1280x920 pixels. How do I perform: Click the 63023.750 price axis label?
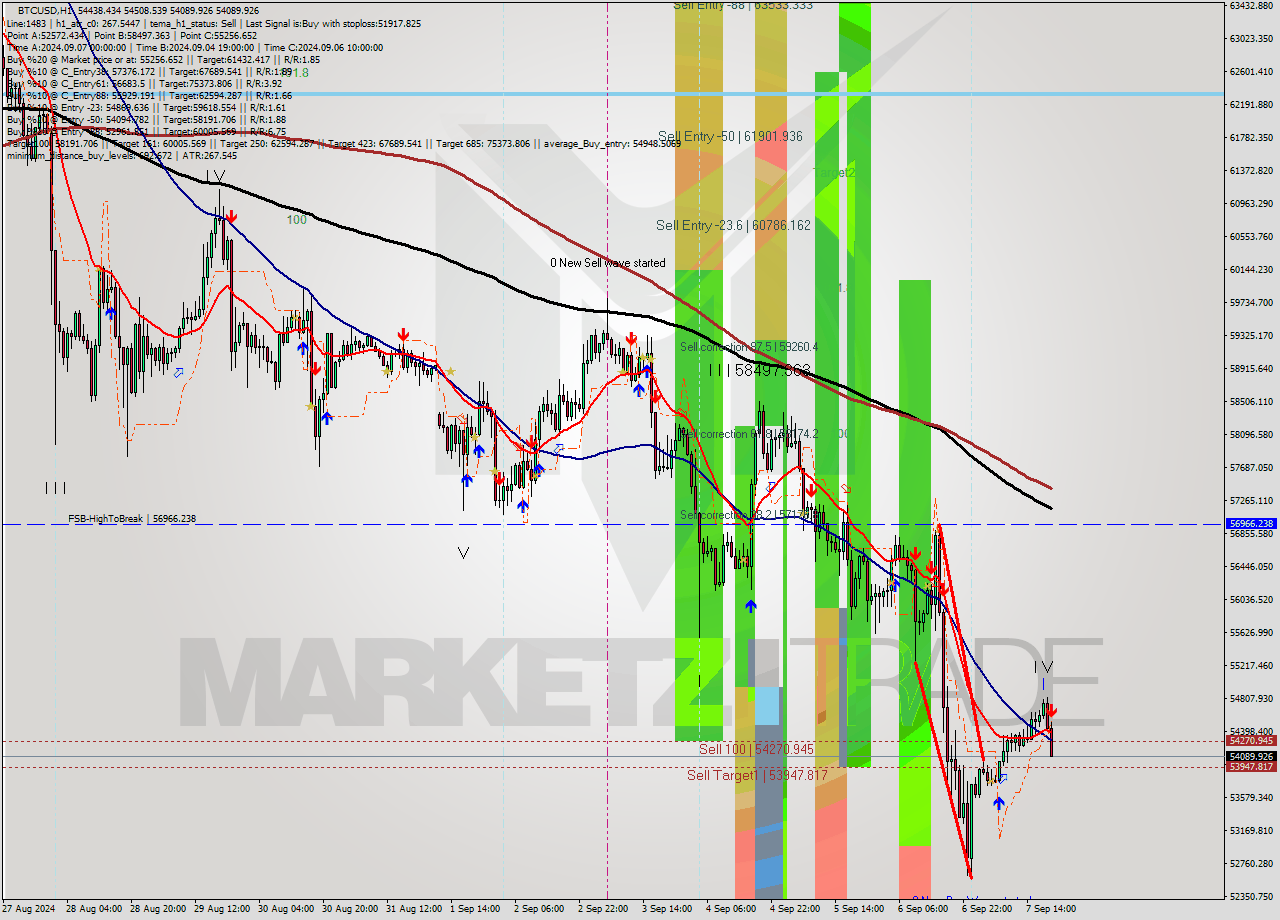[x=1252, y=39]
